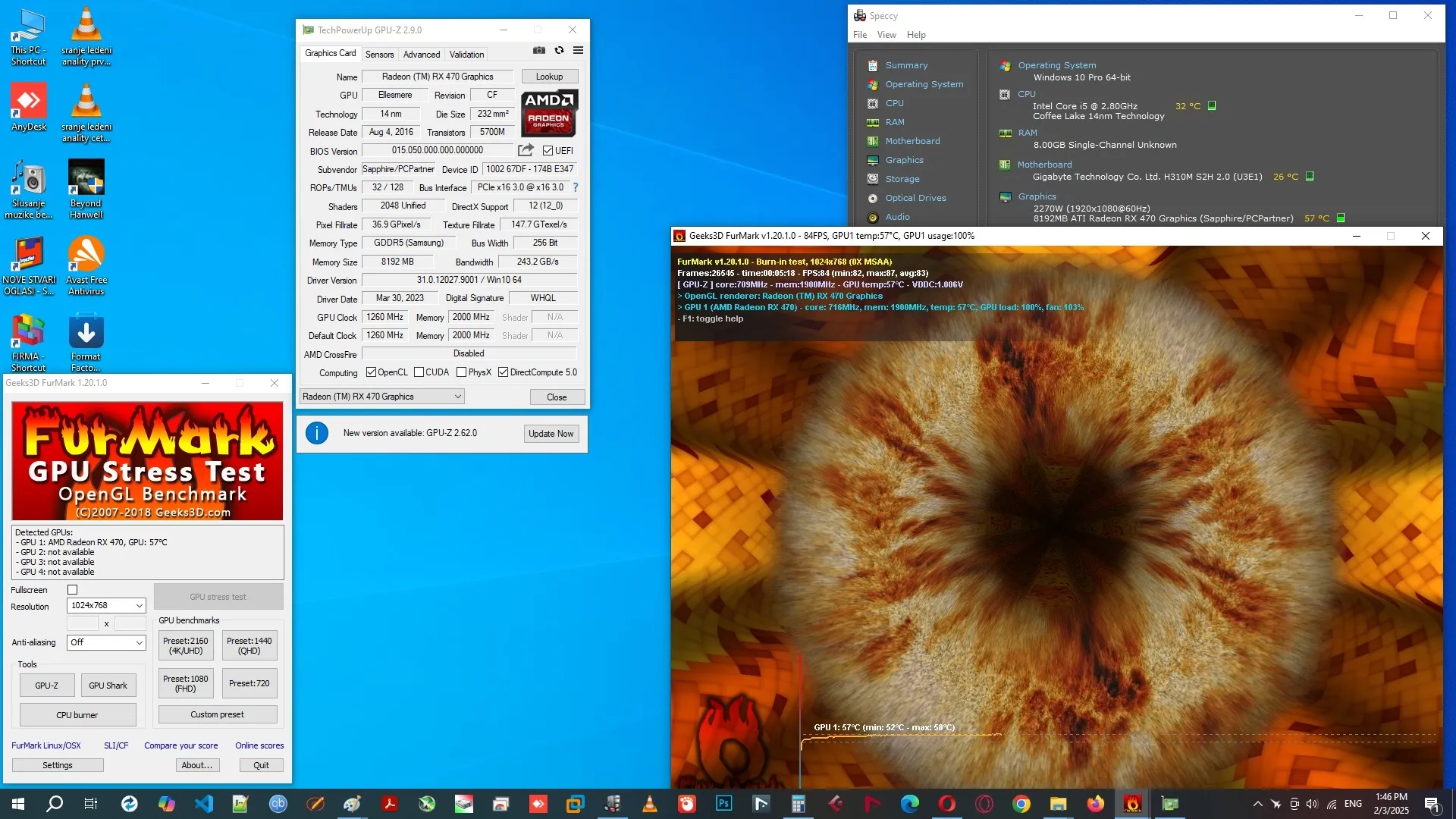Switch to the Sensors tab
The image size is (1456, 819).
(x=379, y=55)
